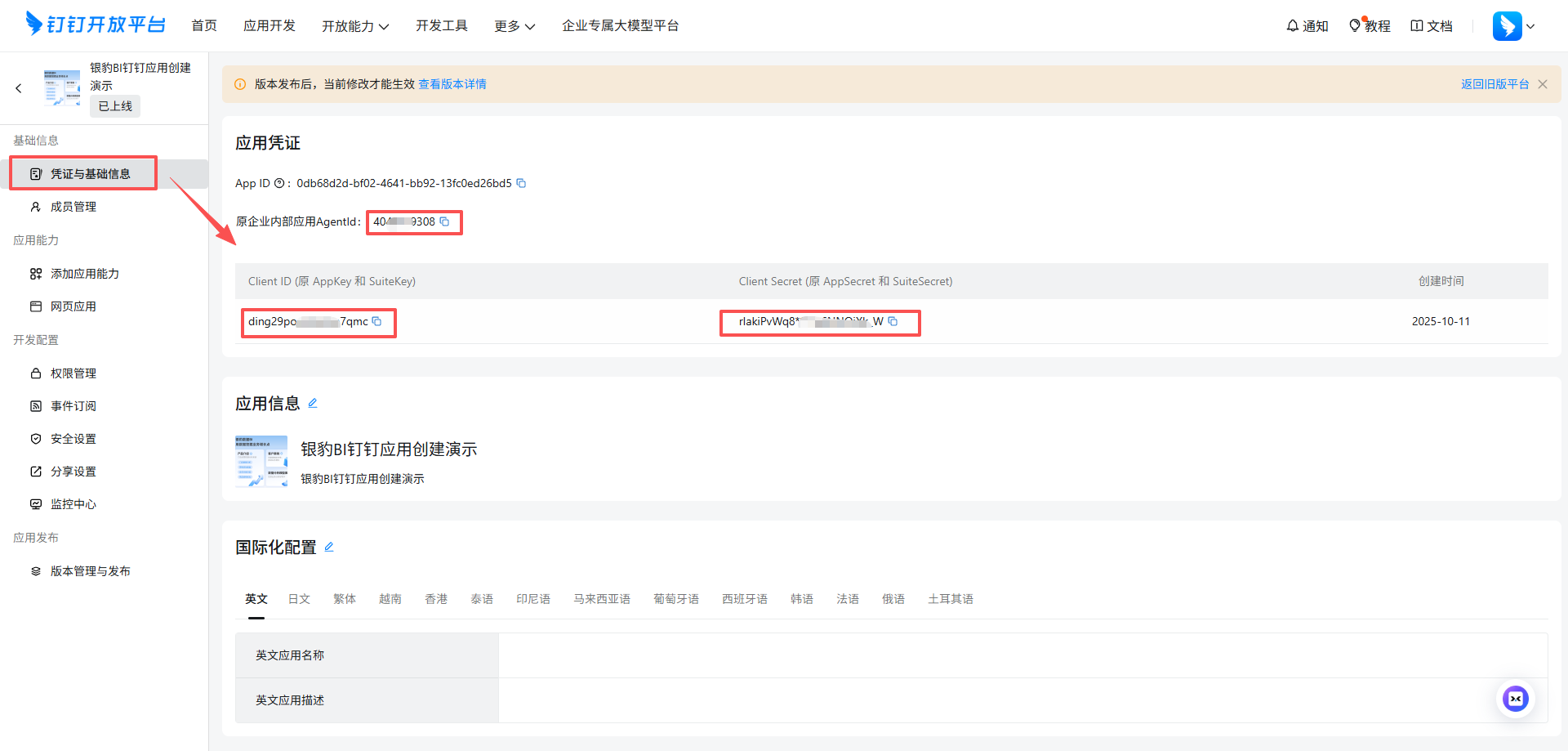Edit 国际化配置 with the pencil icon

329,546
